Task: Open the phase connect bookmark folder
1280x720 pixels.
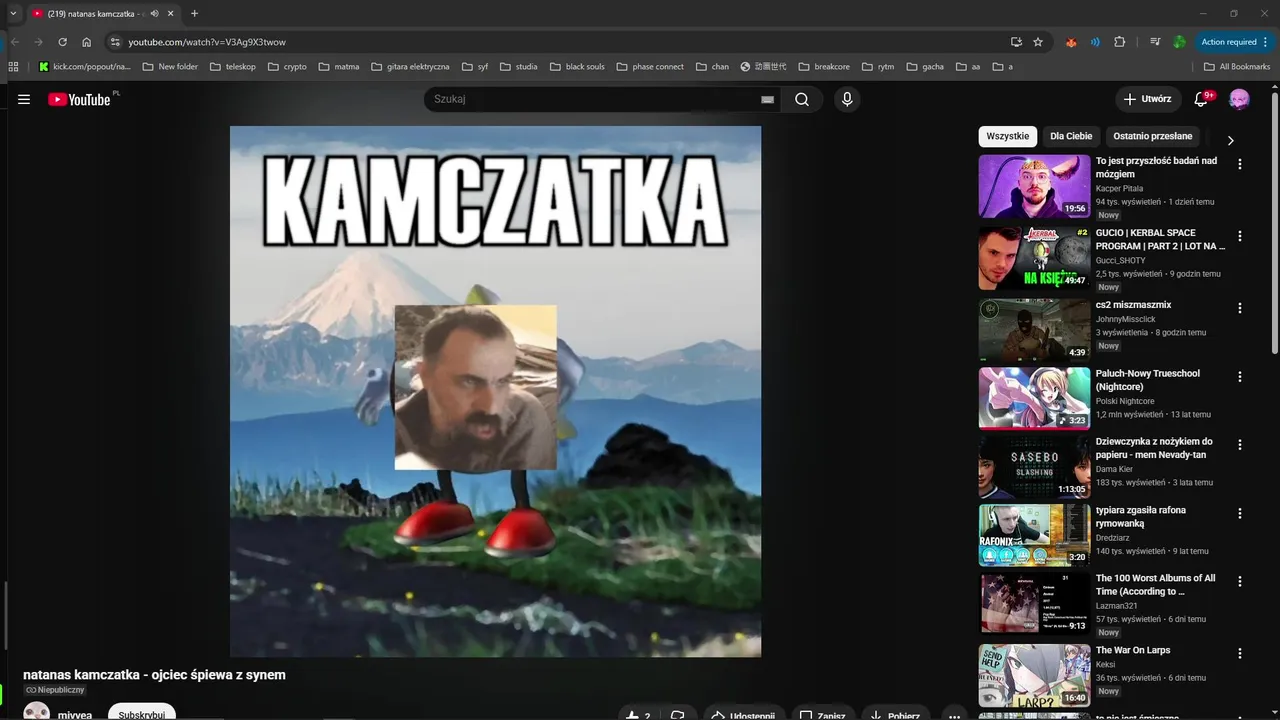Action: tap(650, 67)
